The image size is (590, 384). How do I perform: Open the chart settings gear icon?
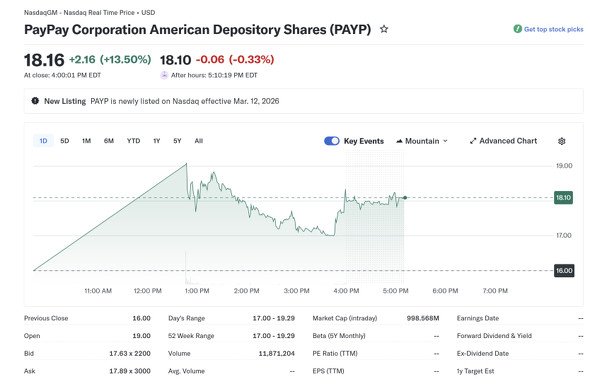tap(561, 141)
